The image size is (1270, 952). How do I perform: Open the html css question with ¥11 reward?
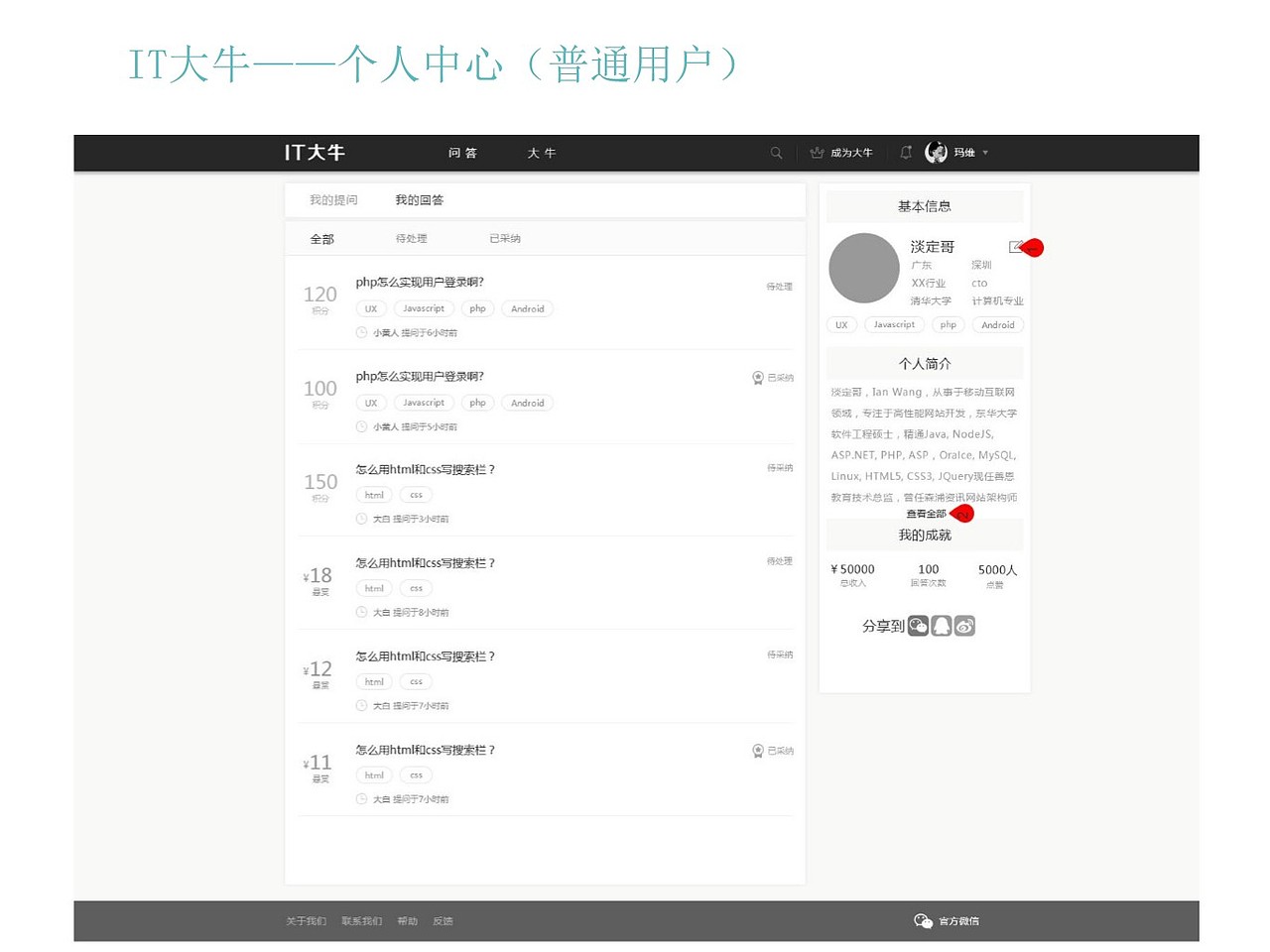[425, 751]
